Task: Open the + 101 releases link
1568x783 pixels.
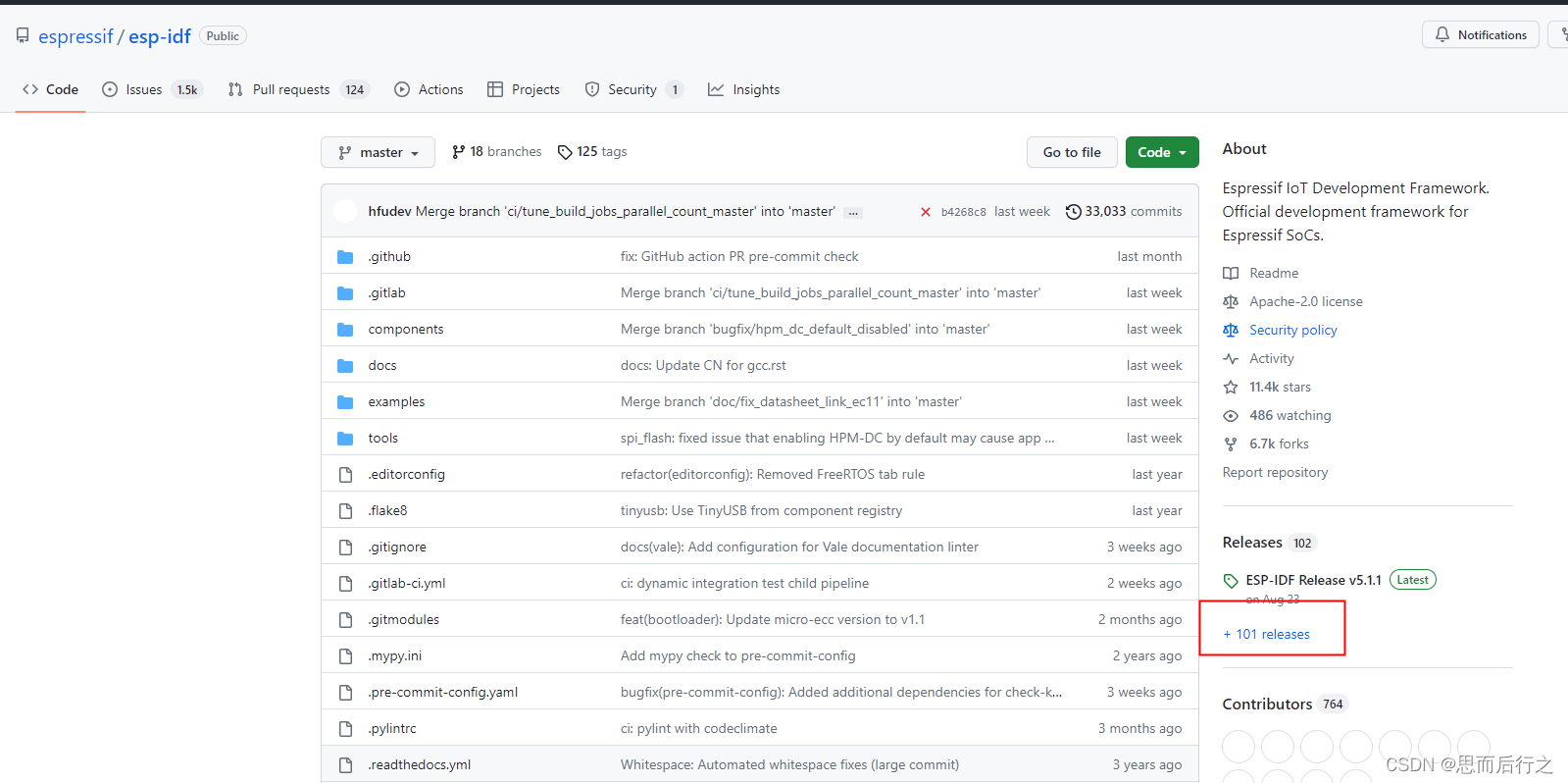Action: coord(1266,635)
